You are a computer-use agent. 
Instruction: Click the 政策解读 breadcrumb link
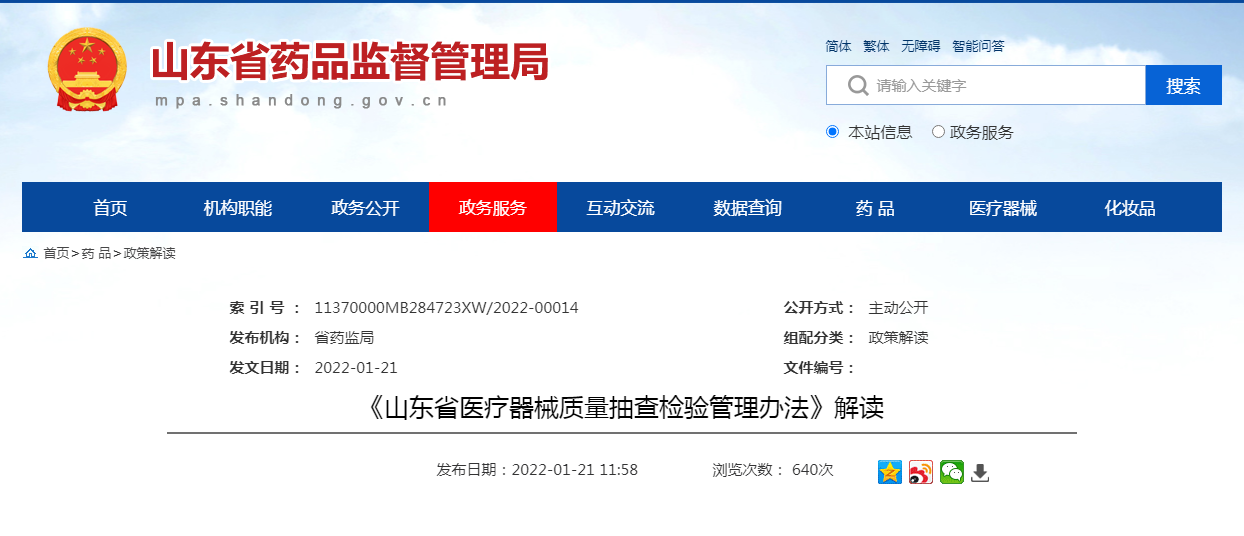click(x=149, y=254)
